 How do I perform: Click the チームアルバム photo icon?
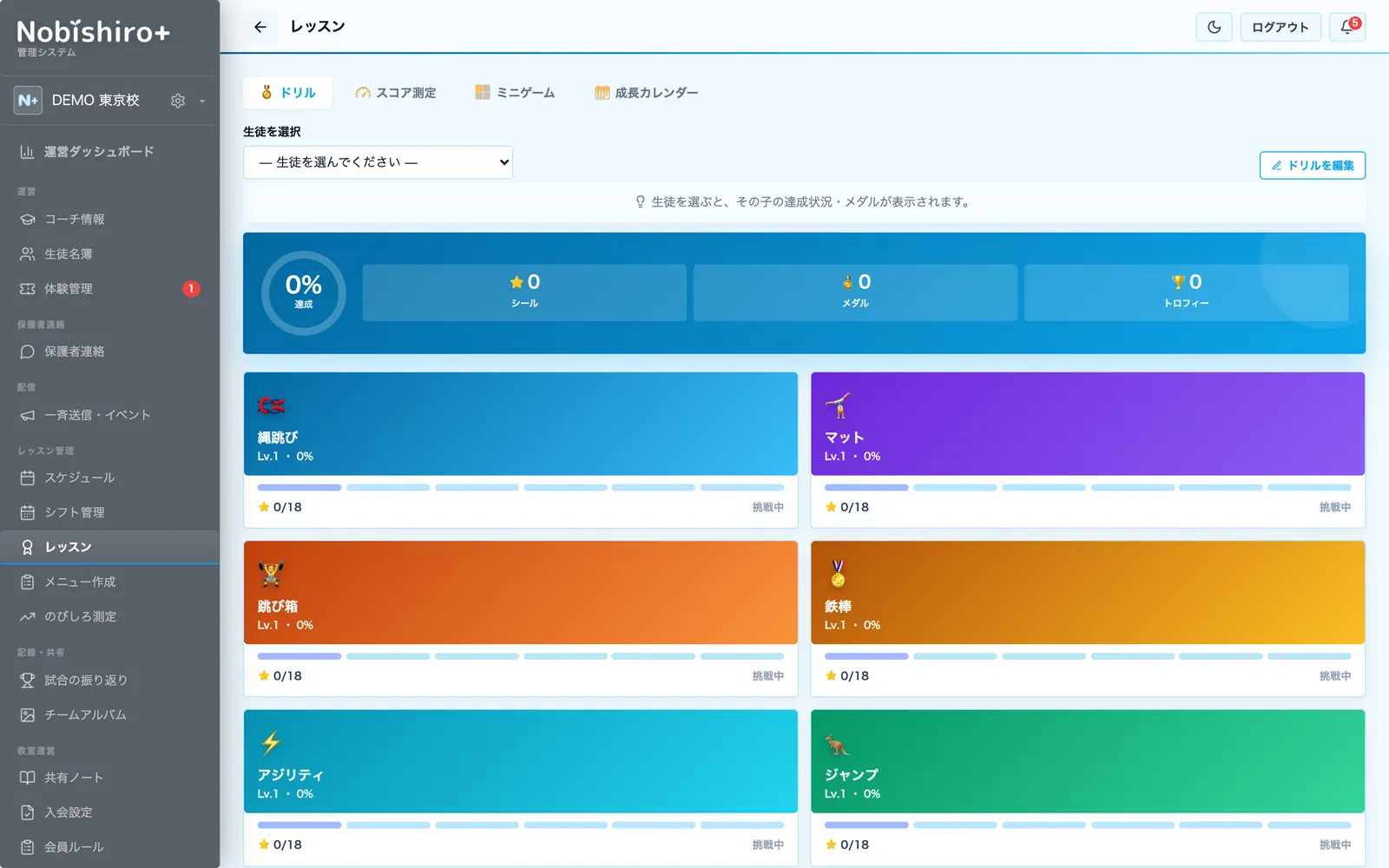[28, 714]
